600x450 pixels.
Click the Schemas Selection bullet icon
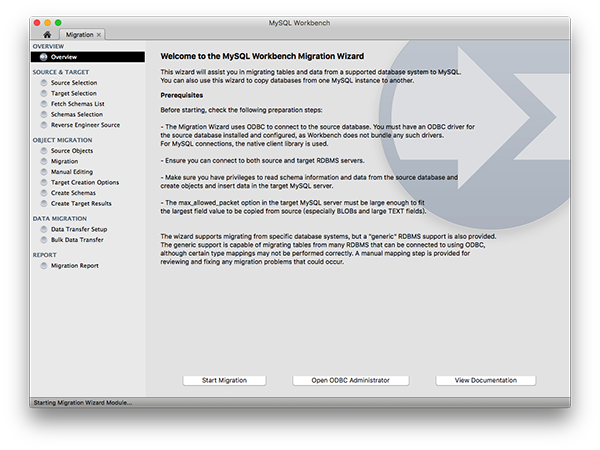click(44, 114)
